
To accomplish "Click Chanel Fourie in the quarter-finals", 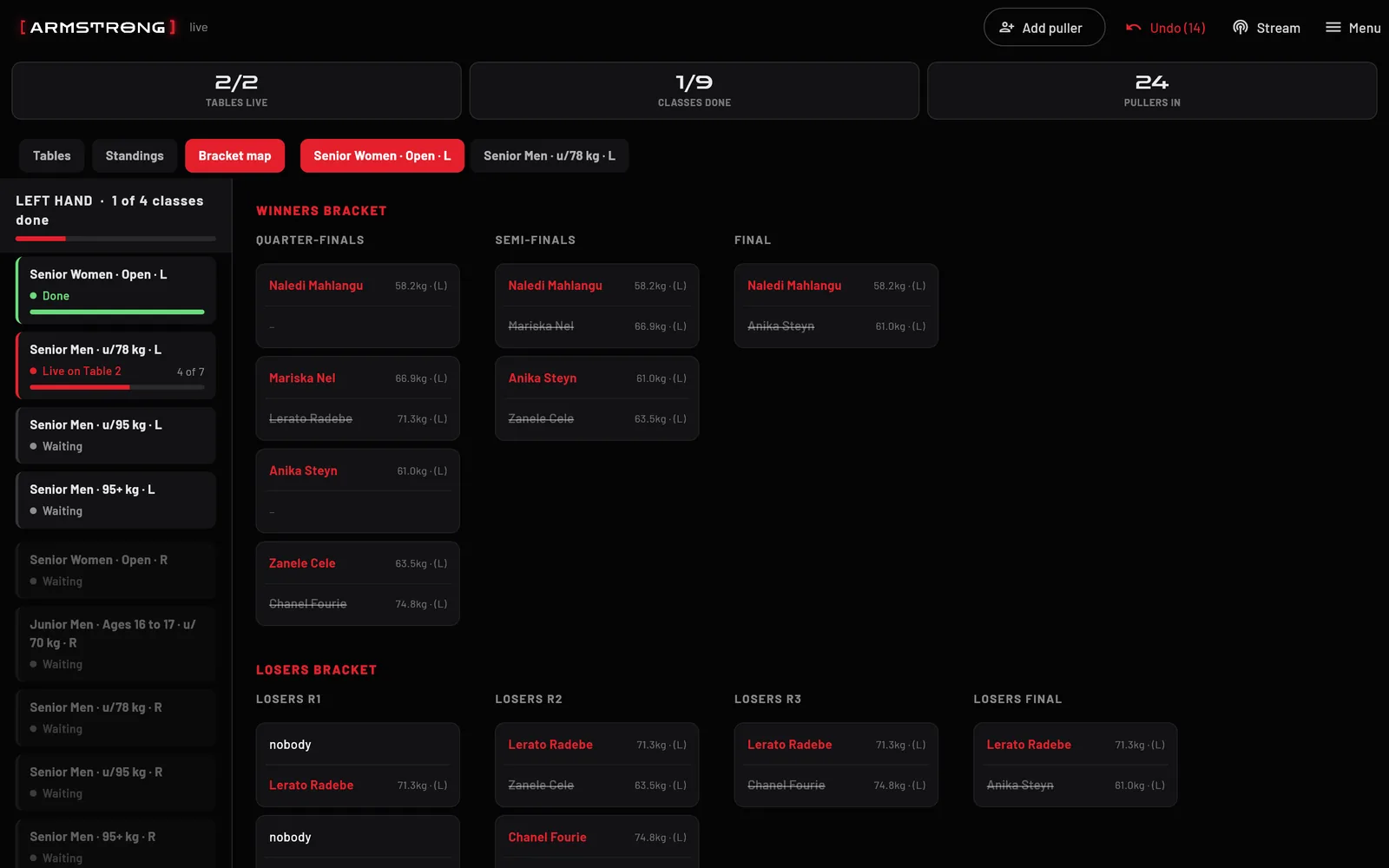I will click(307, 604).
